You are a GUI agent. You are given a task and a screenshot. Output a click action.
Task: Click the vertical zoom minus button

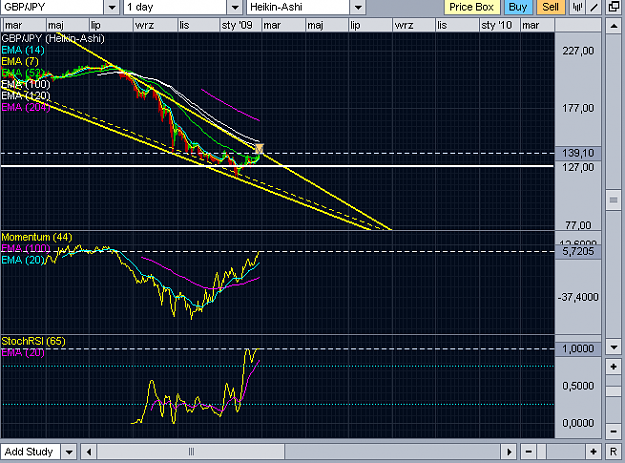pos(614,432)
